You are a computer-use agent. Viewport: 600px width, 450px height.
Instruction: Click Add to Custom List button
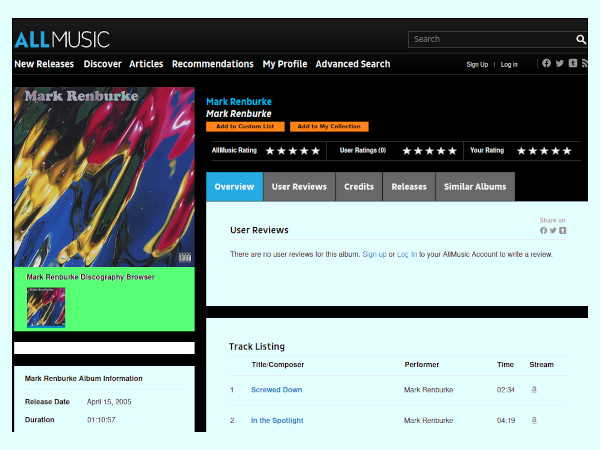245,126
